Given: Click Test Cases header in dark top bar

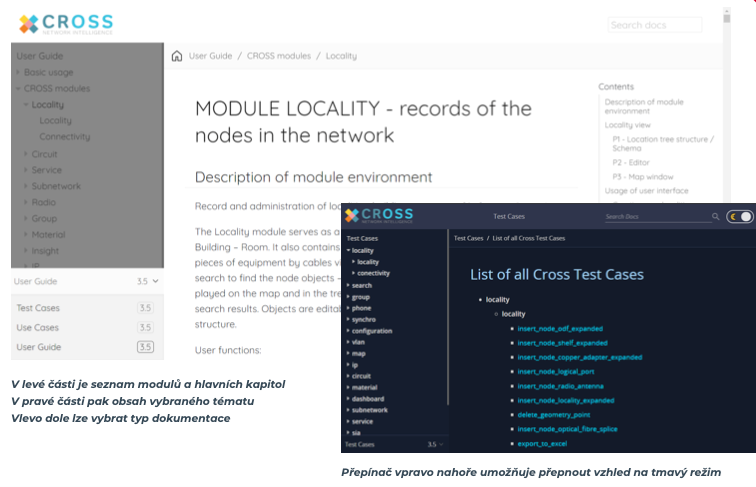Looking at the screenshot, I should click(x=509, y=216).
